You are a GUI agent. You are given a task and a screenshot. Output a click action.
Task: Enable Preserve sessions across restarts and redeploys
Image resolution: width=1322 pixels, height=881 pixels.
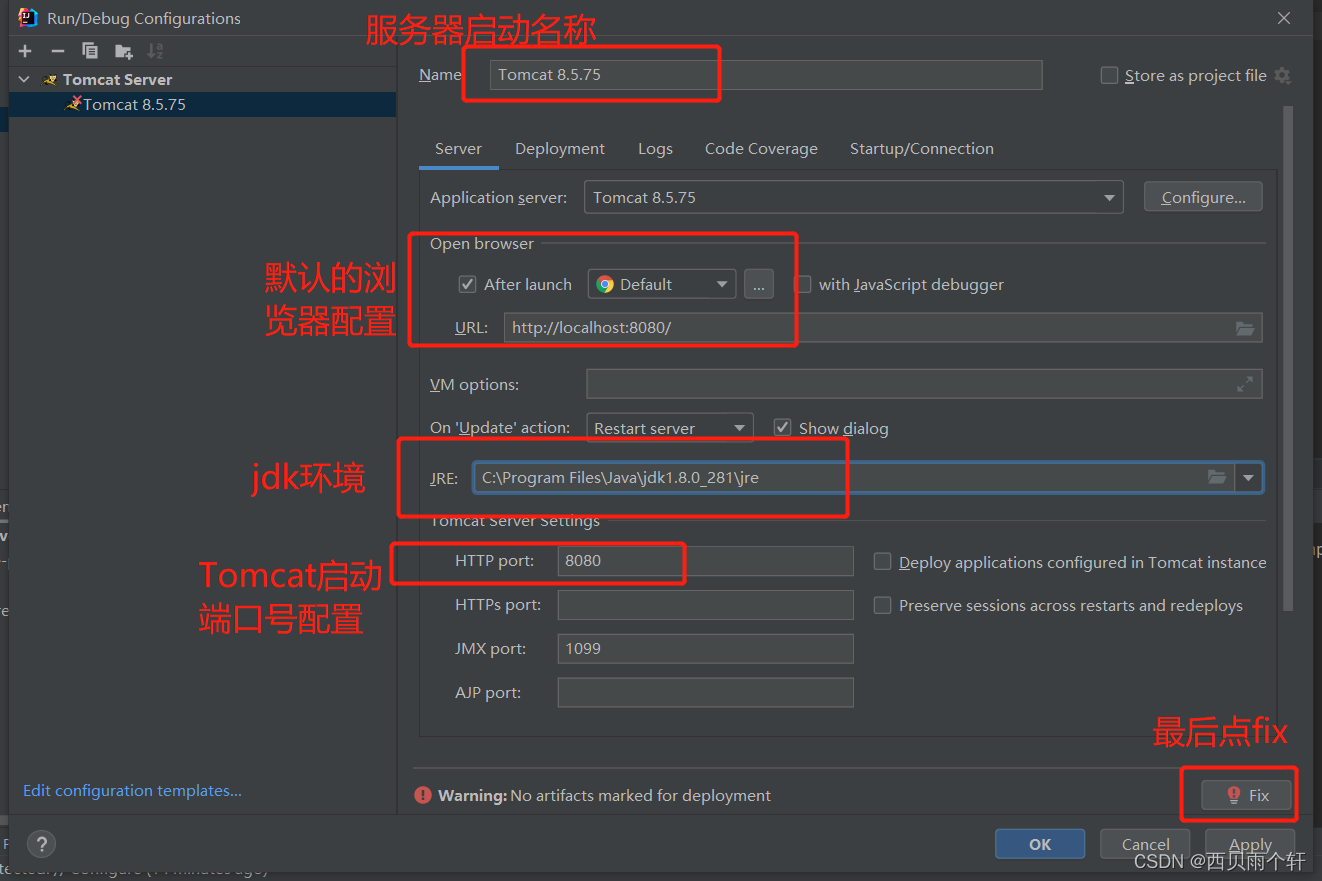pyautogui.click(x=882, y=605)
